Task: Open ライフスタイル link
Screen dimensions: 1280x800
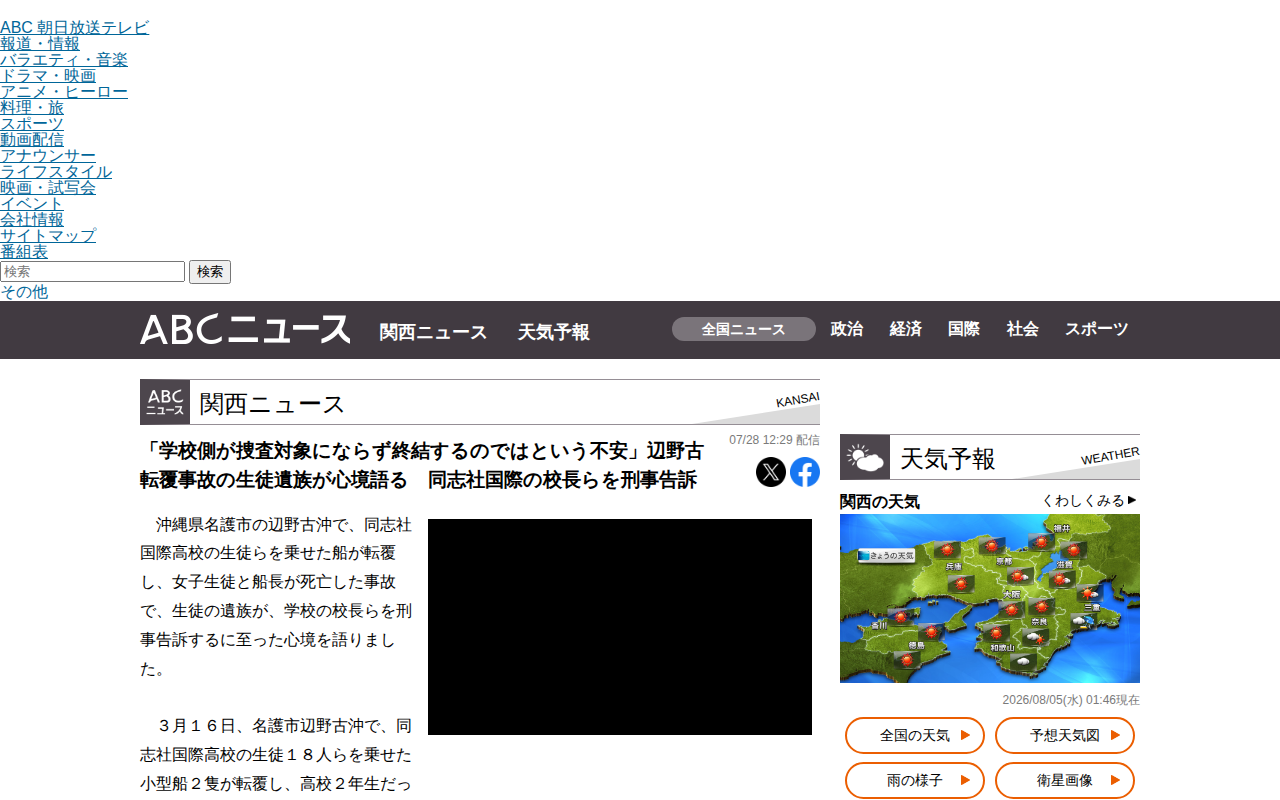Action: 56,172
